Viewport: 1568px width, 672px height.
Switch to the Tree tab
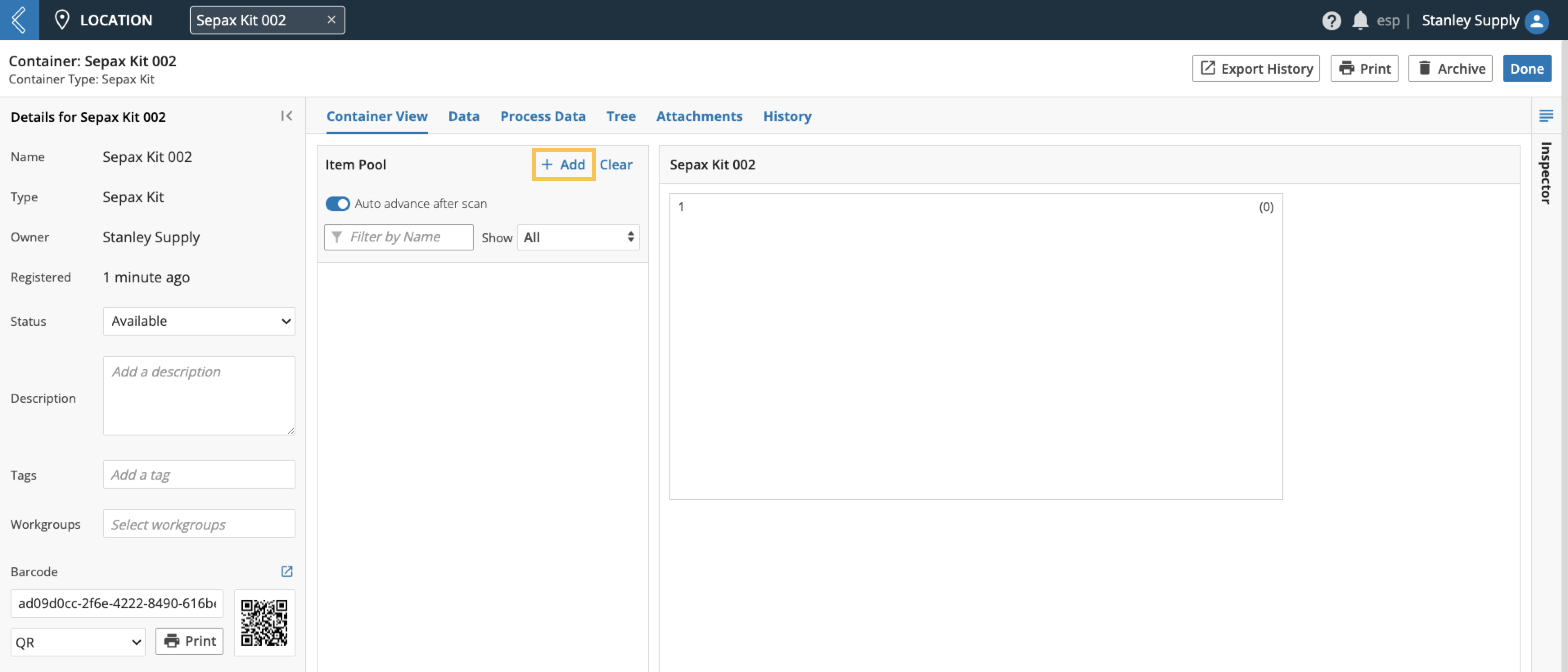tap(621, 116)
